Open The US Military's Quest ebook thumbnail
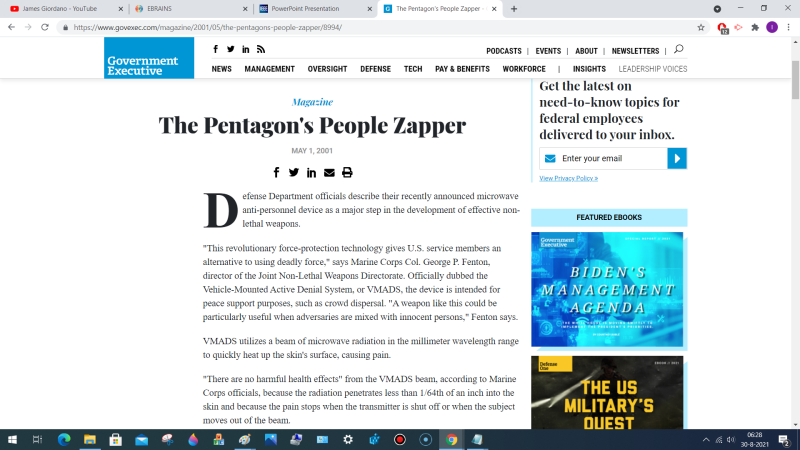 (x=607, y=392)
